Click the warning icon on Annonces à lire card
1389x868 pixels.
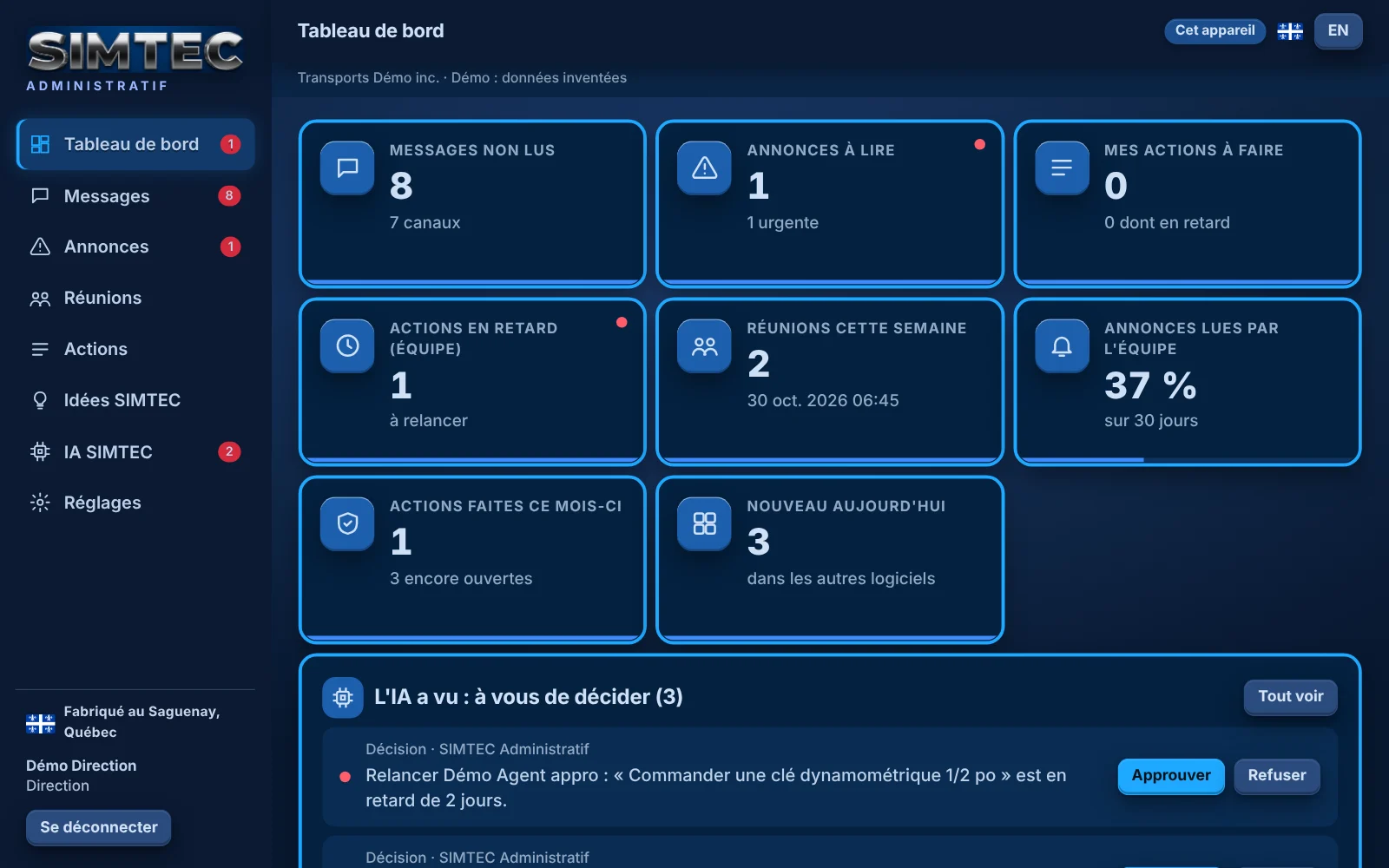pyautogui.click(x=705, y=168)
